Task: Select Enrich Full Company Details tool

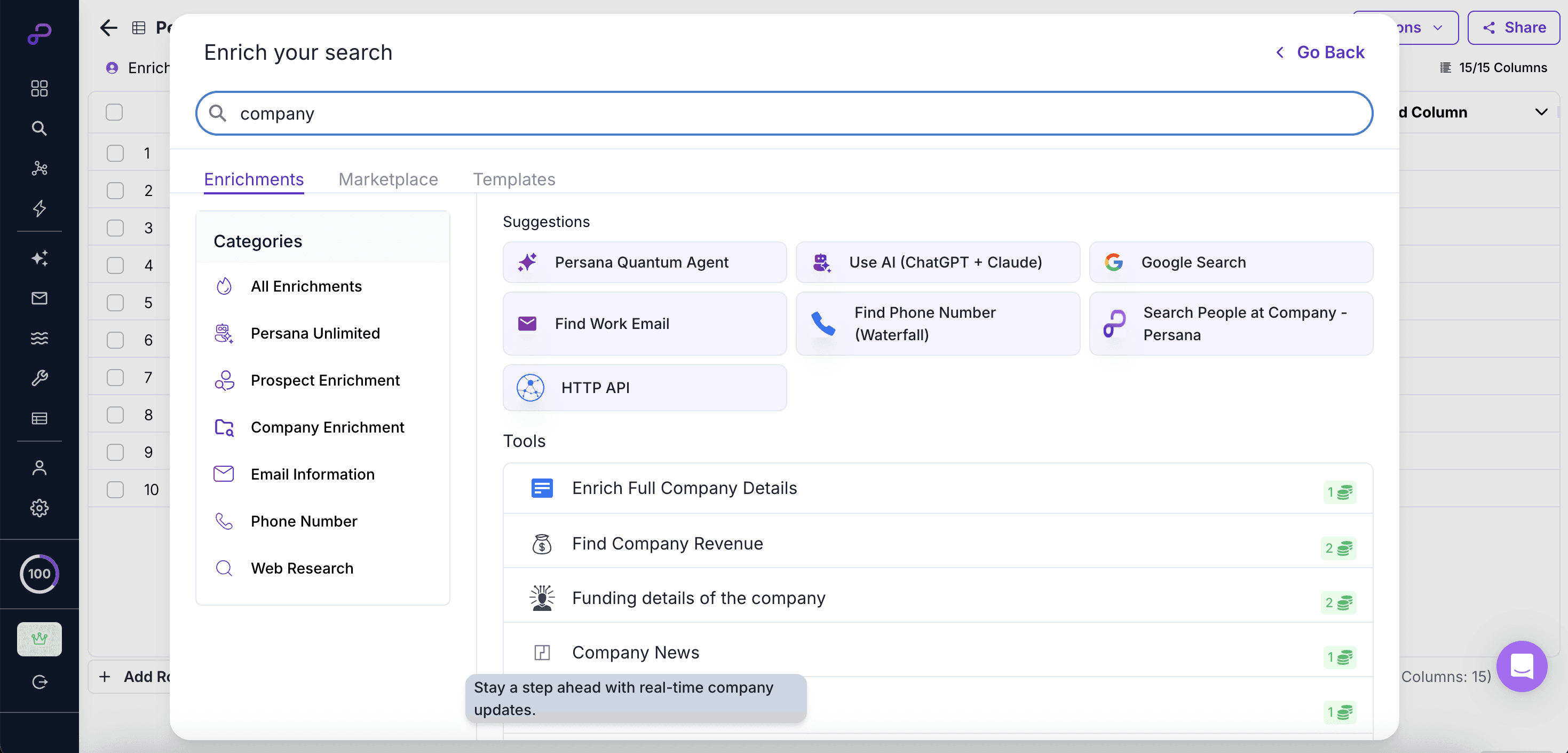Action: pyautogui.click(x=684, y=488)
